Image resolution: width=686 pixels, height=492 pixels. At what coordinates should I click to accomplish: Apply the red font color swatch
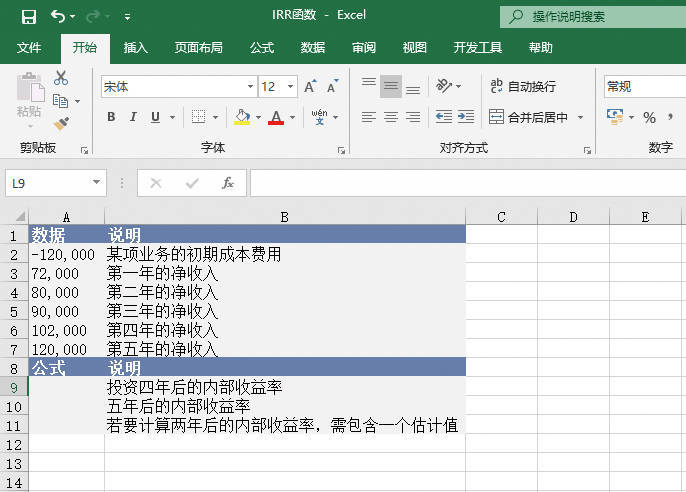point(276,117)
